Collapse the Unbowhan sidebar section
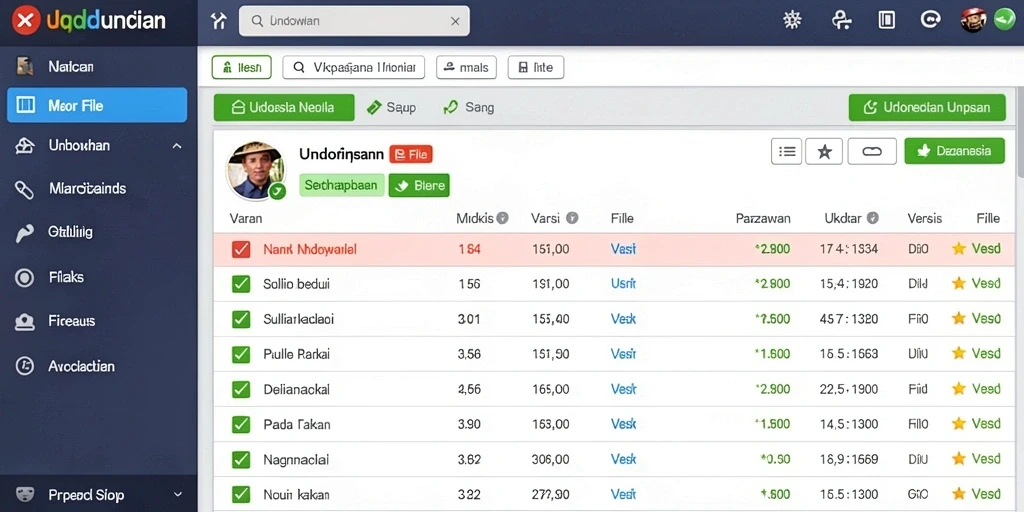The image size is (1024, 512). click(x=176, y=146)
